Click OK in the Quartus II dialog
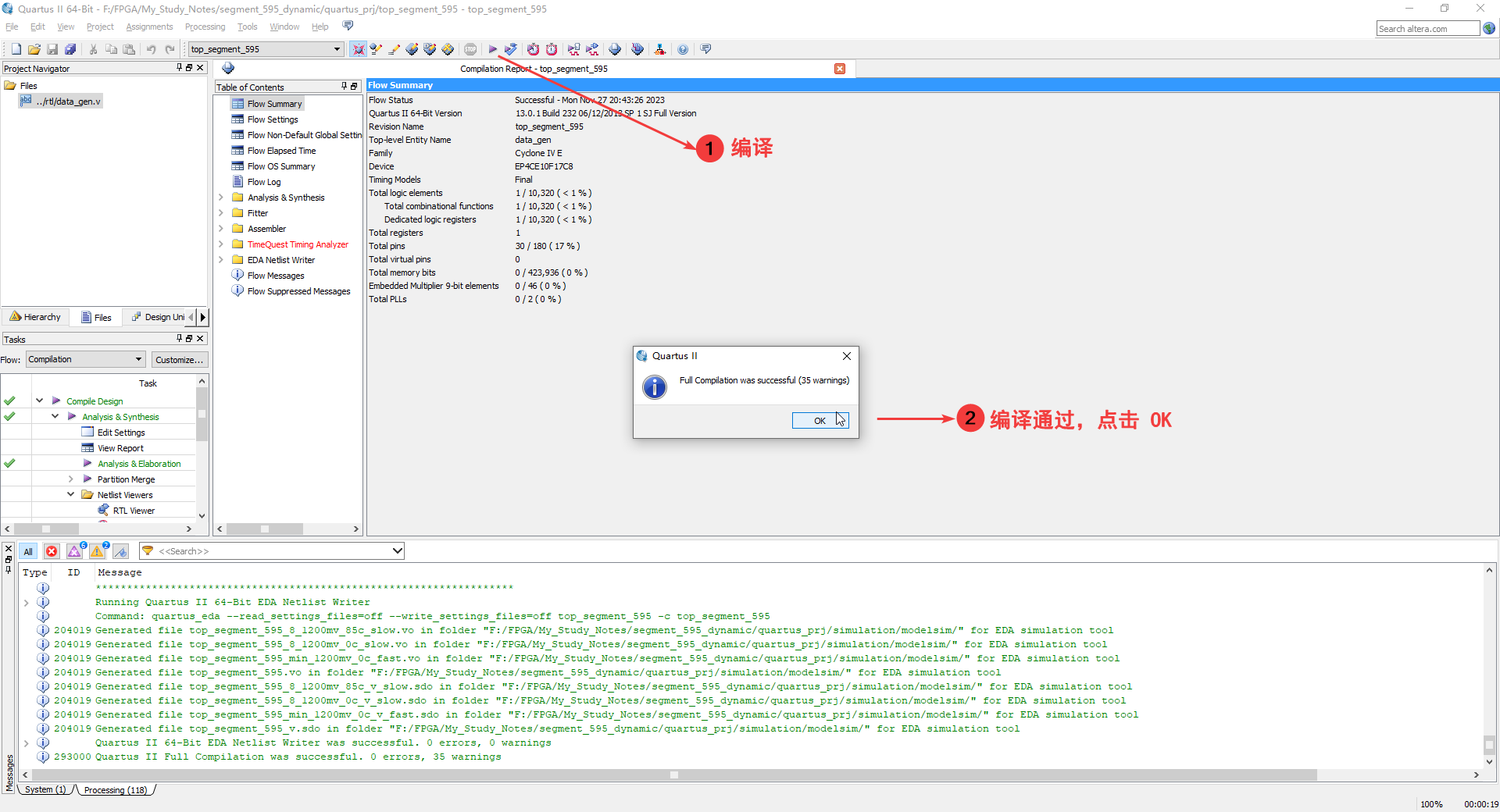The image size is (1500, 812). (x=820, y=421)
